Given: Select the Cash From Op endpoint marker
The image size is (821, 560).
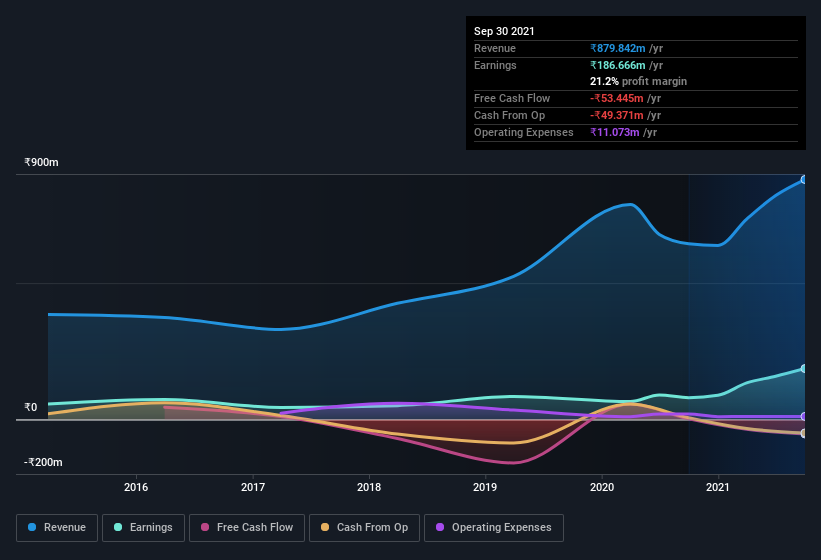Looking at the screenshot, I should (803, 433).
